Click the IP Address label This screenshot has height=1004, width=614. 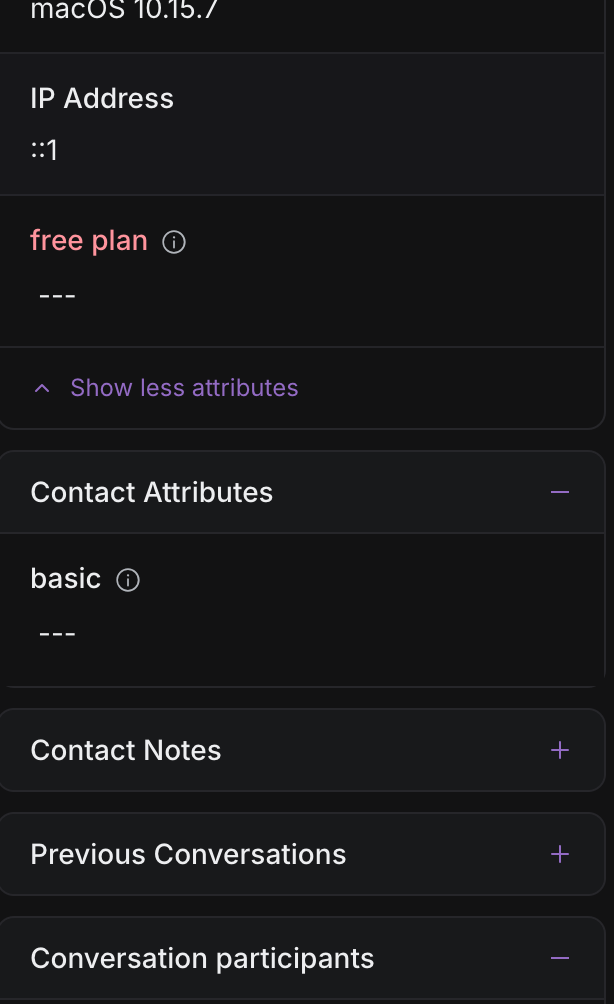point(102,98)
